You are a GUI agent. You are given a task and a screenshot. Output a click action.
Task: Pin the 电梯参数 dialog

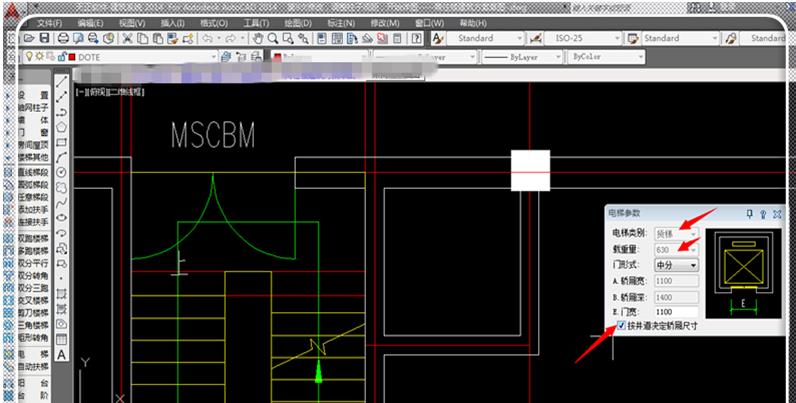(749, 214)
